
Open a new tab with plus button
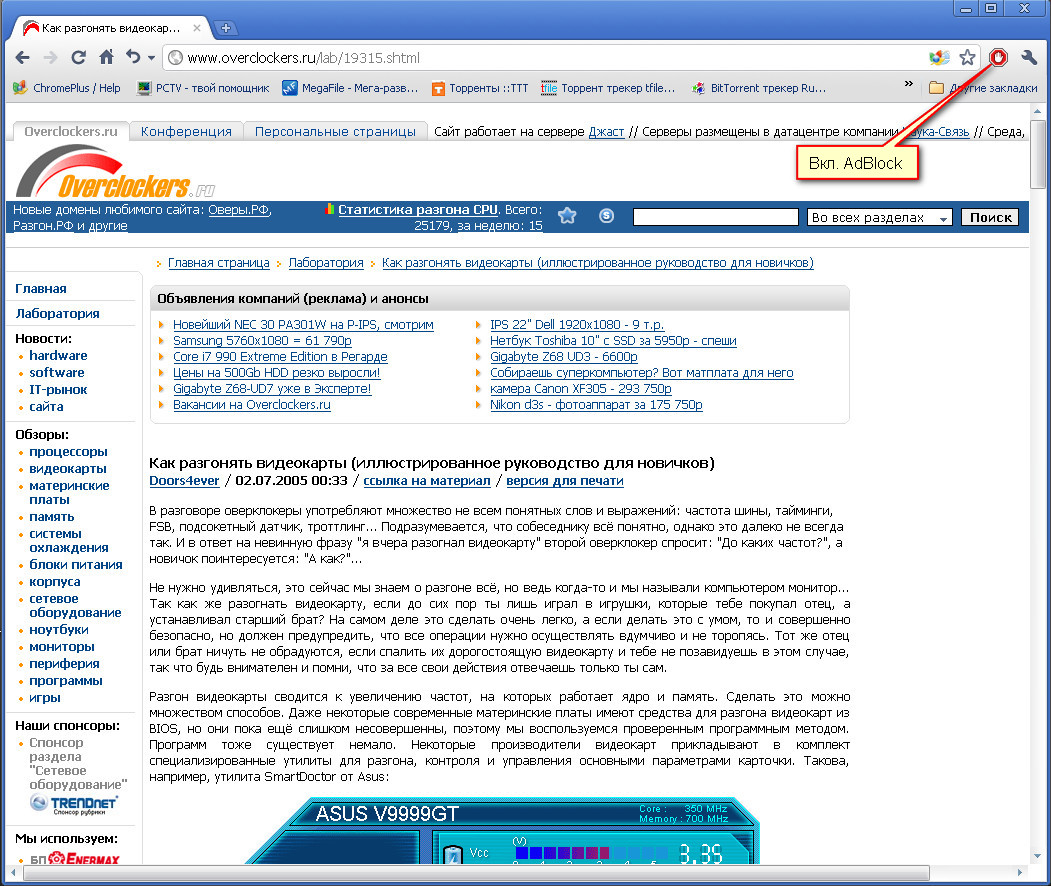226,28
